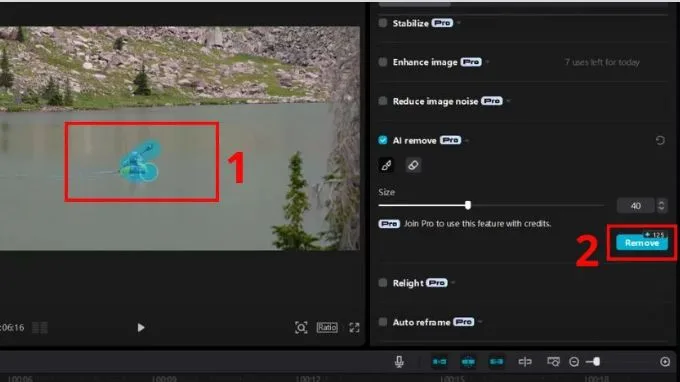Adjust the timeline zoom slider handle
The image size is (680, 382).
597,361
